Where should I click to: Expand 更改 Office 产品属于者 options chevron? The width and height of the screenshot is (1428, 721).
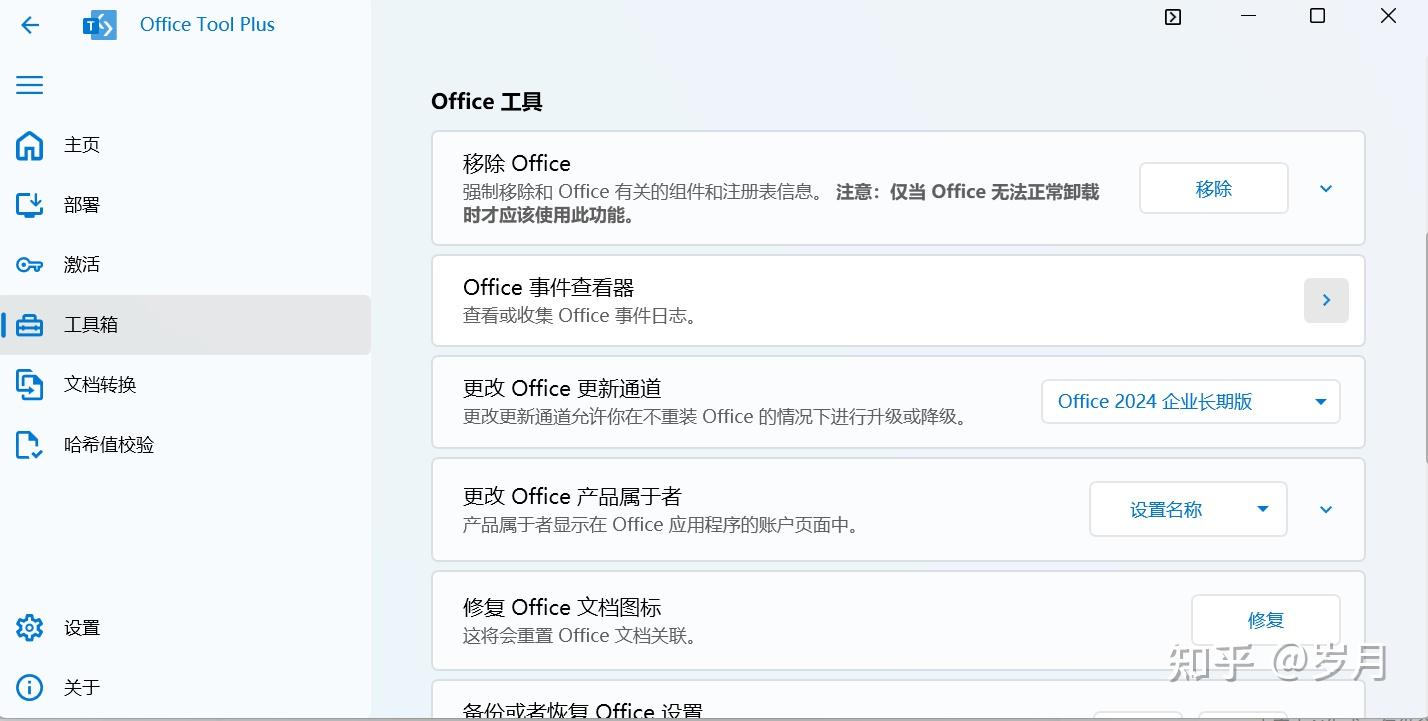pos(1326,510)
